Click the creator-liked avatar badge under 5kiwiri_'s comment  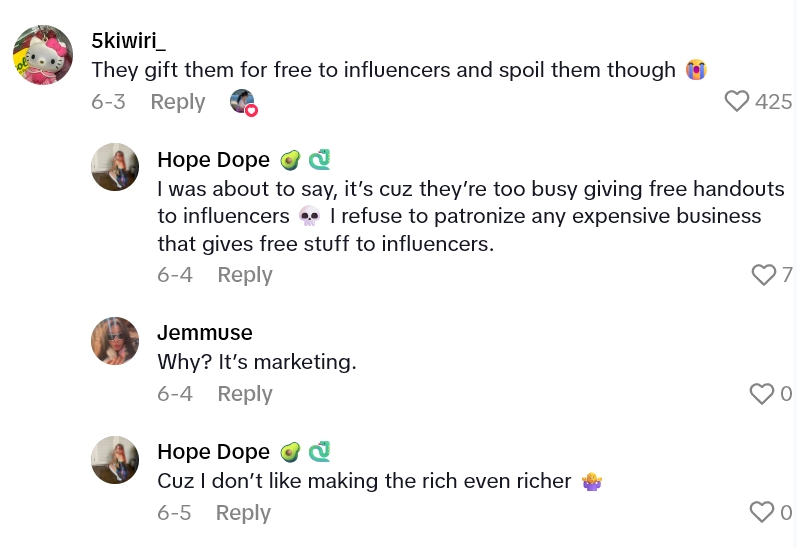(243, 102)
